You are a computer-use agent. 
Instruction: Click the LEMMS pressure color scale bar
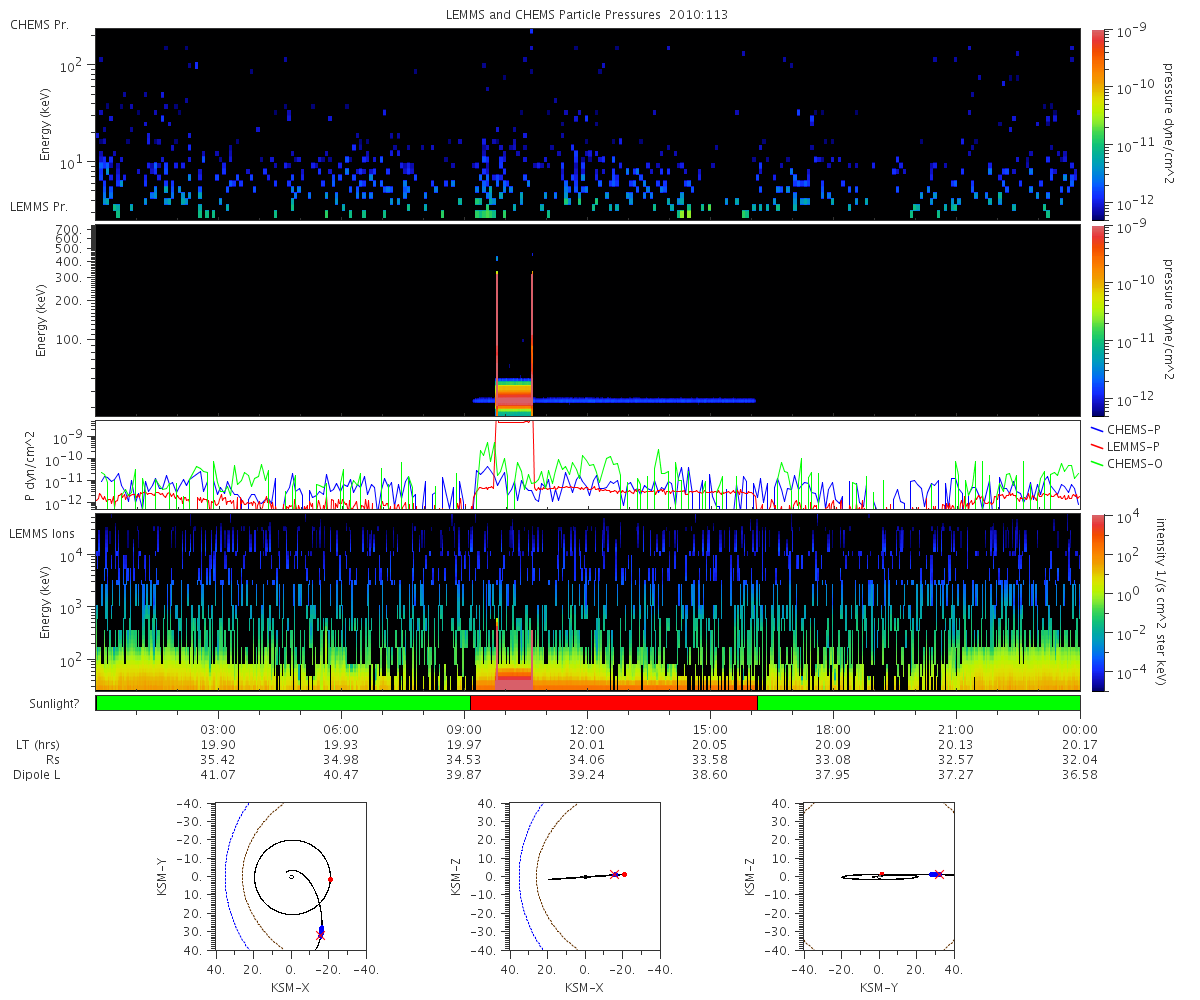coord(1098,320)
